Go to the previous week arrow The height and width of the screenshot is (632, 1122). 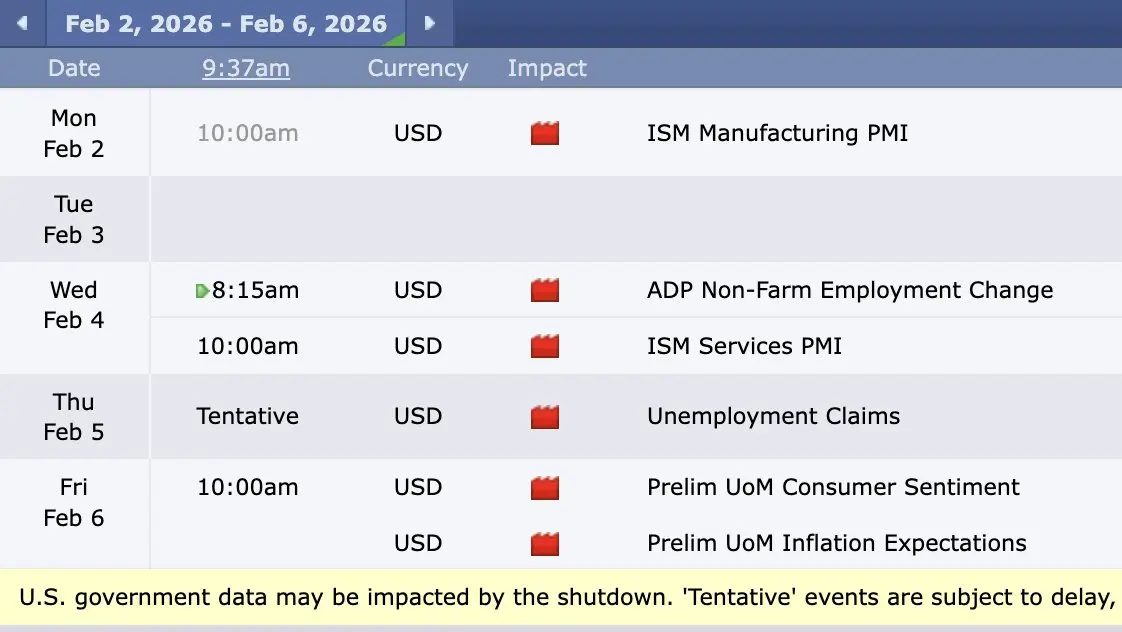pyautogui.click(x=21, y=23)
